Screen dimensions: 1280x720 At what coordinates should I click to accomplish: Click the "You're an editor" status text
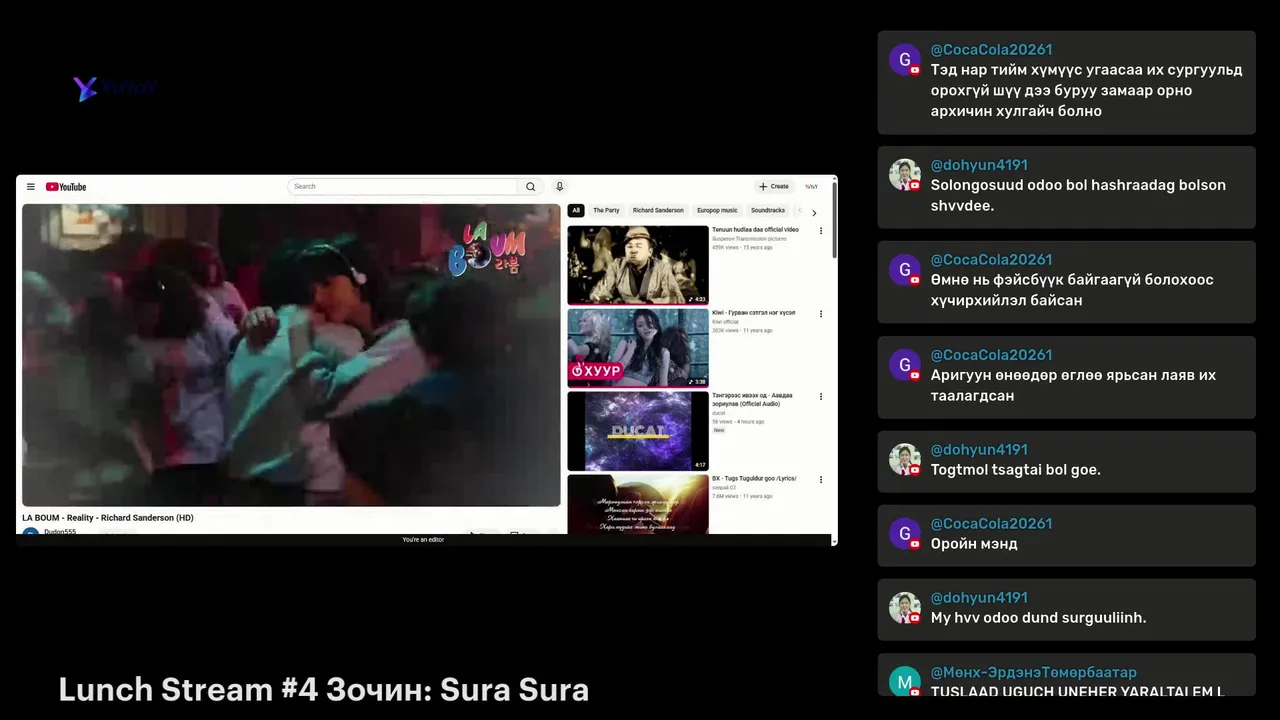click(x=423, y=540)
